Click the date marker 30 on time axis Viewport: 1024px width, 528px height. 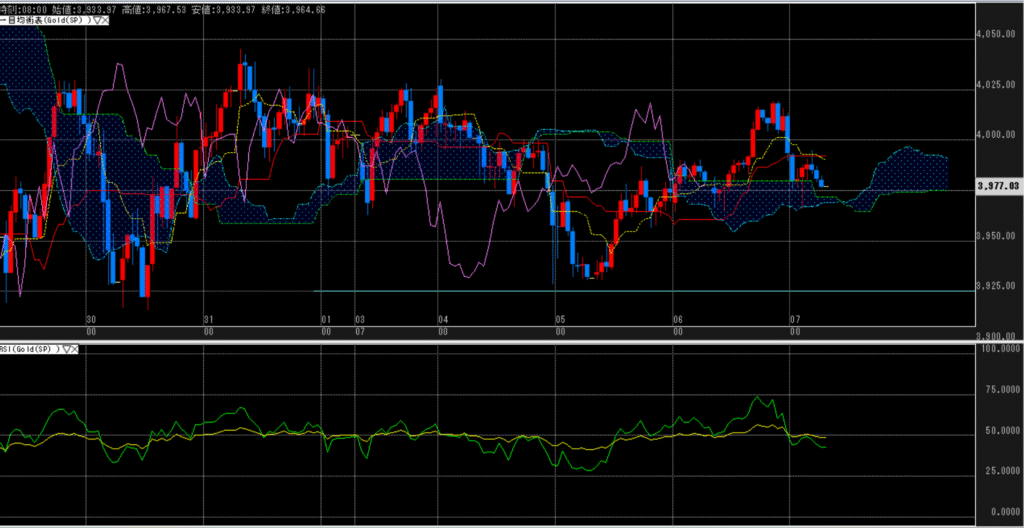[x=91, y=320]
